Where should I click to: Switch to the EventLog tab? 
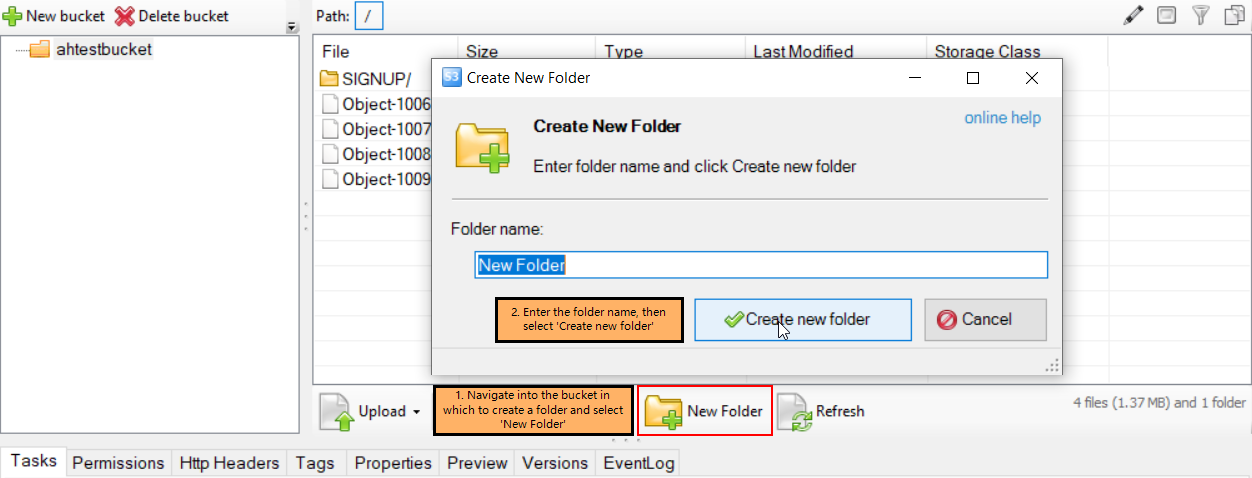(x=637, y=463)
